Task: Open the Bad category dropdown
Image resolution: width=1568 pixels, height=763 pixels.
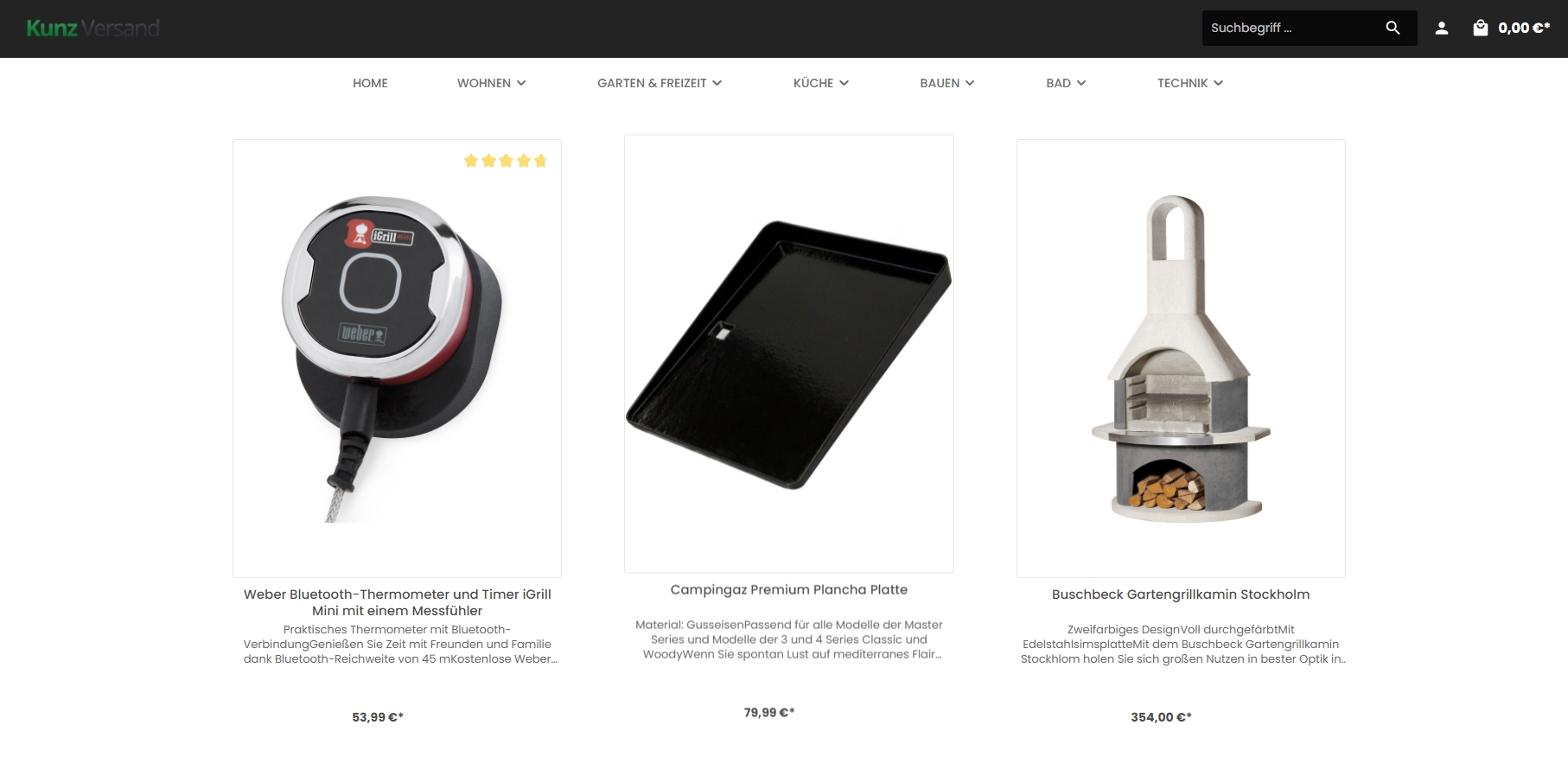Action: [1066, 83]
